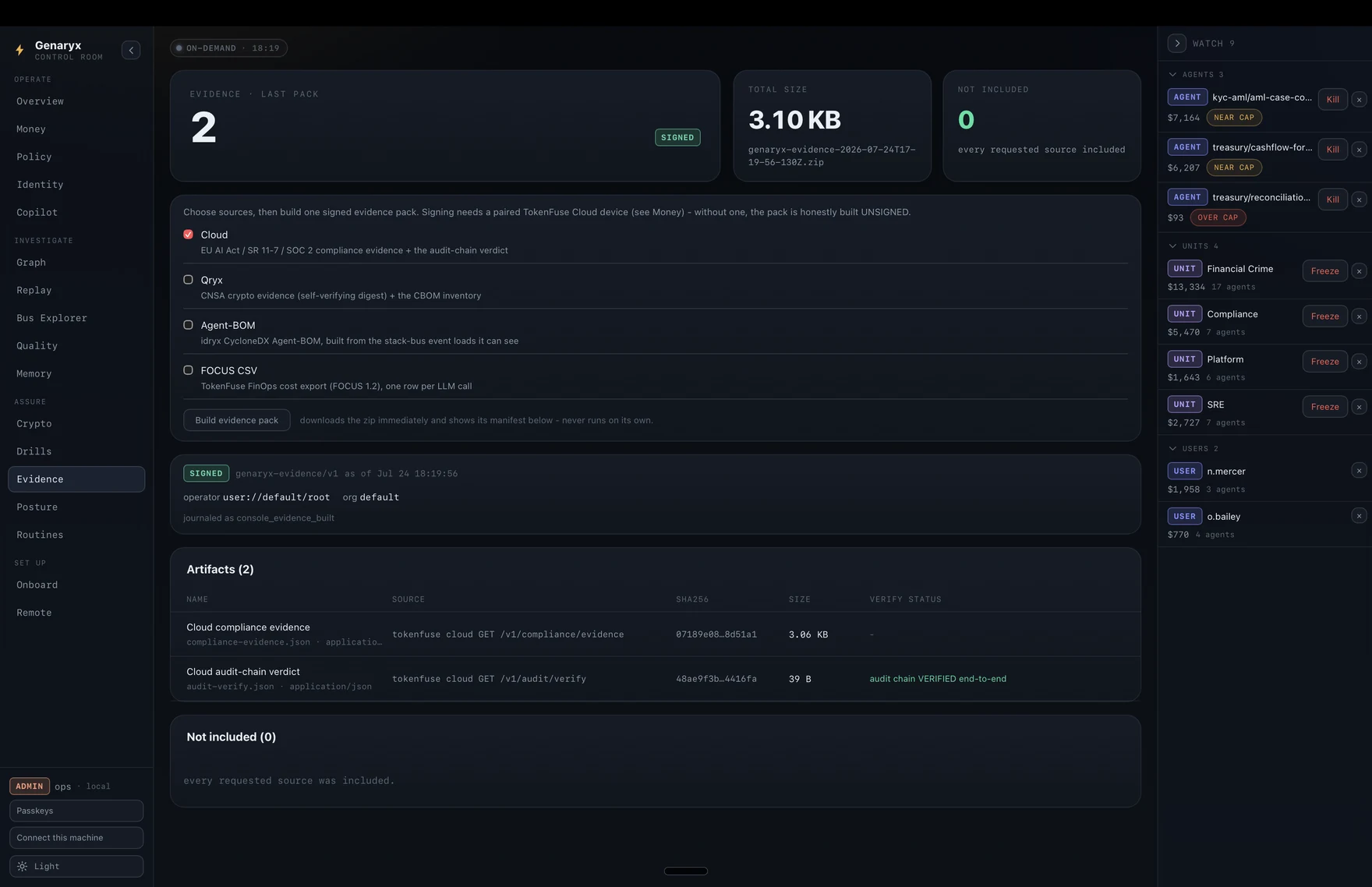Remove Financial Crime unit from watch

pyautogui.click(x=1359, y=271)
